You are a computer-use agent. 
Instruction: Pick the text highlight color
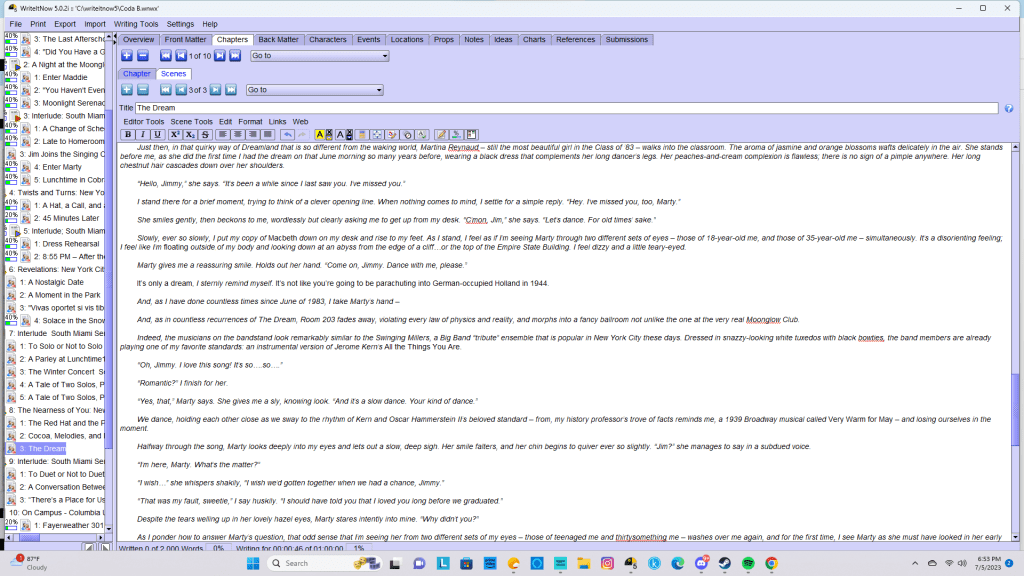(x=321, y=134)
